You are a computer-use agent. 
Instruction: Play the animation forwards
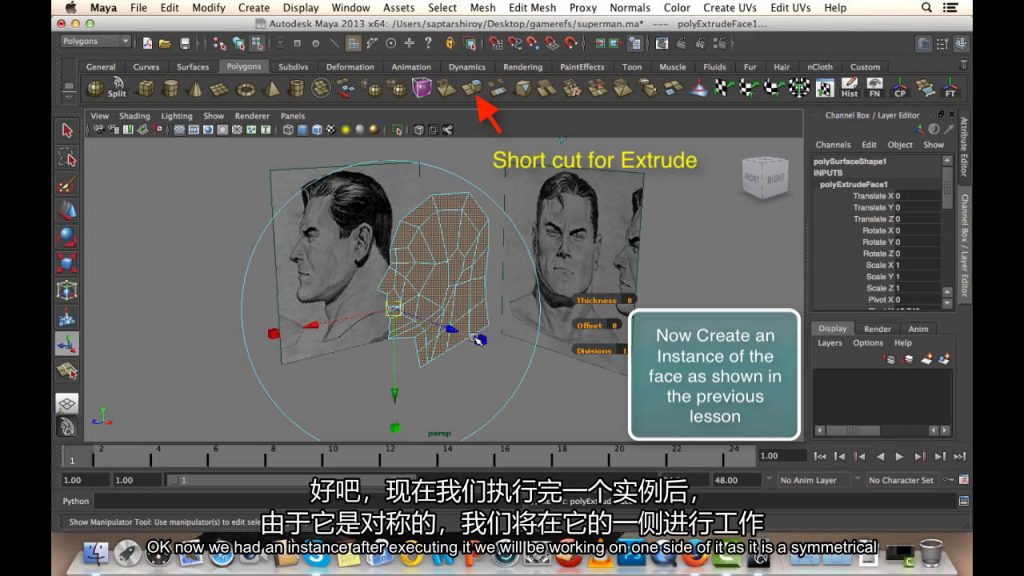tap(899, 456)
